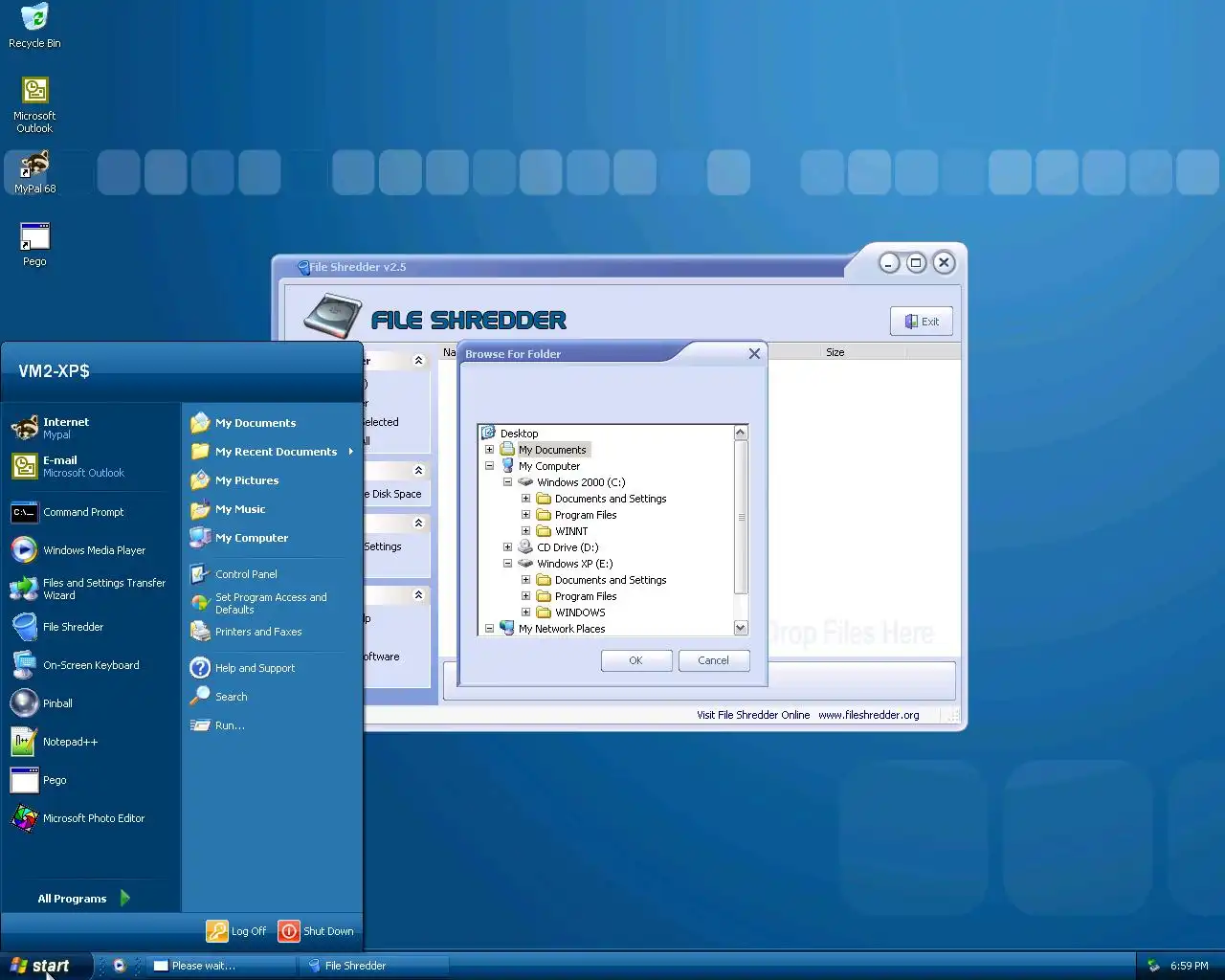Collapse My Network Places tree node
Screen dimensions: 1225x980
click(x=489, y=629)
